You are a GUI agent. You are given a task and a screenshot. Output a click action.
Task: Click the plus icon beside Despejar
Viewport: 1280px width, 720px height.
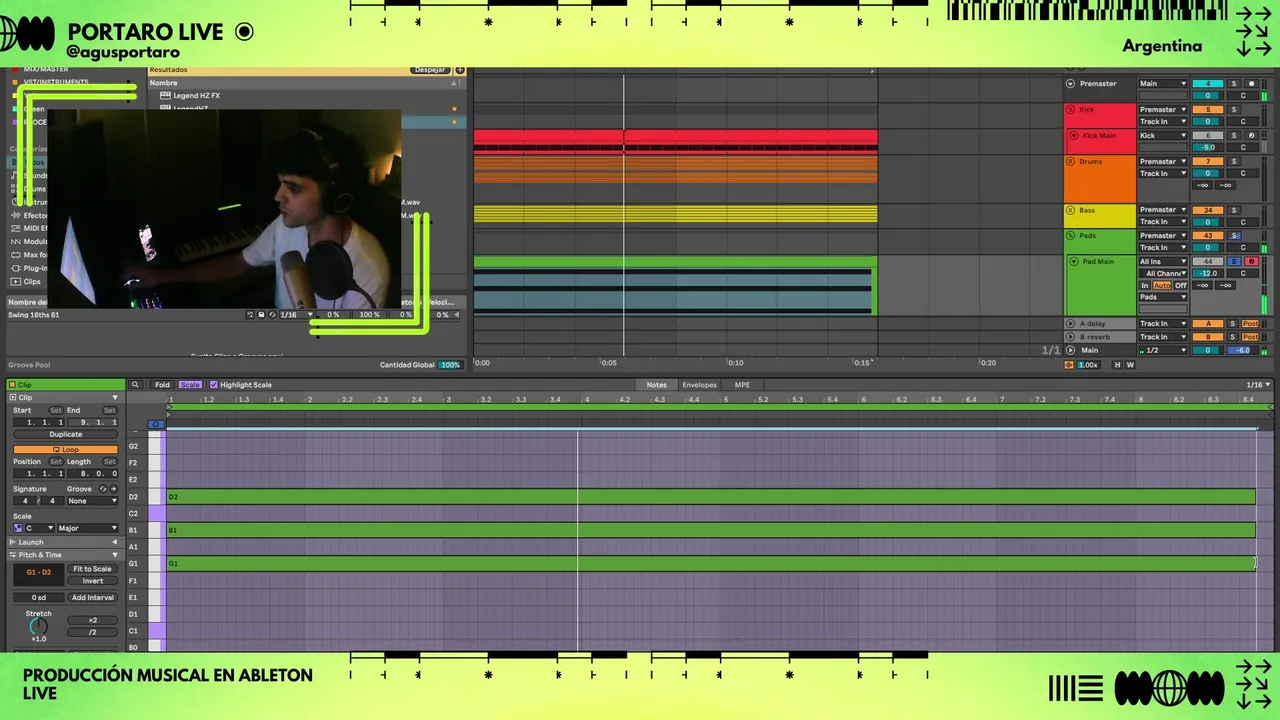[460, 70]
